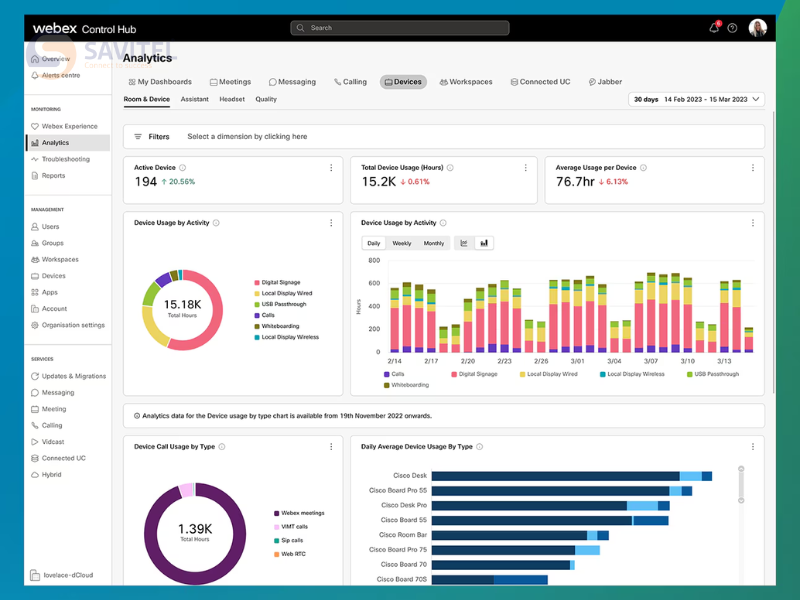Image resolution: width=800 pixels, height=600 pixels.
Task: Open the Assistant sub-tab
Action: point(194,99)
